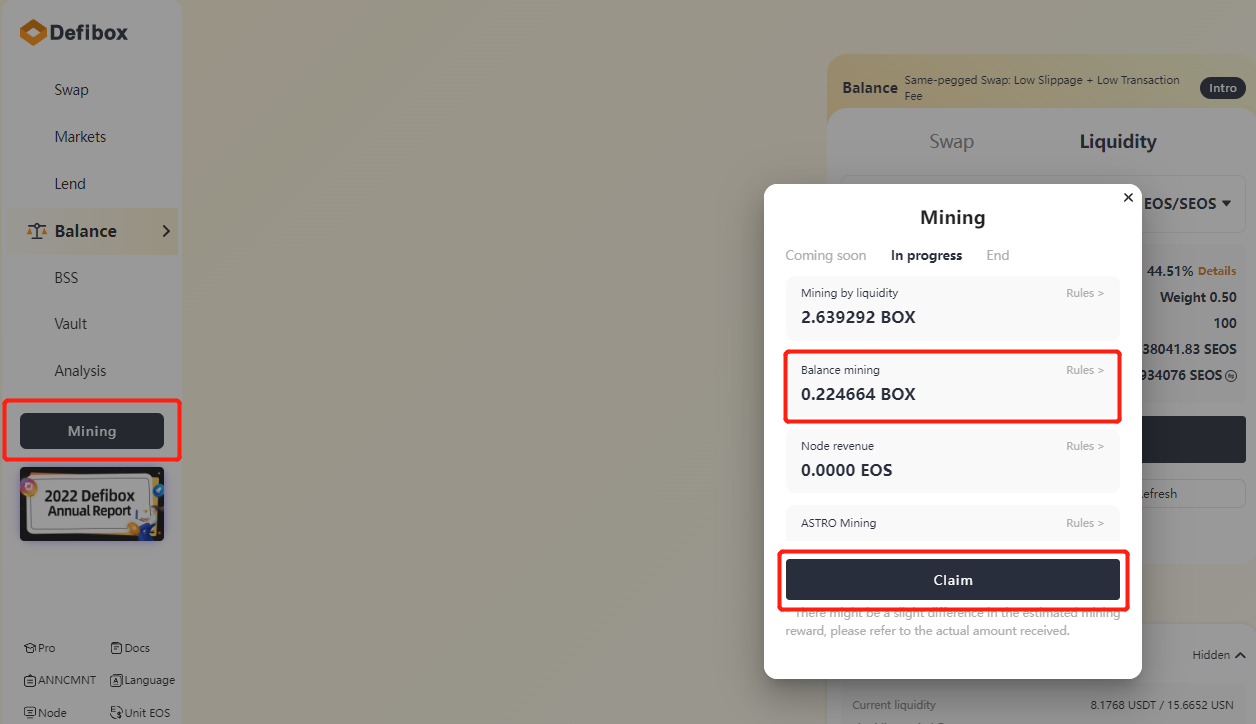The width and height of the screenshot is (1256, 724).
Task: Change language via Language icon
Action: [116, 680]
